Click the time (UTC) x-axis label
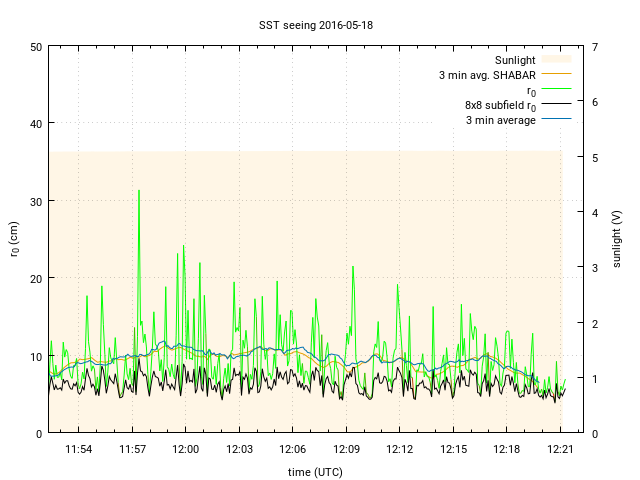The width and height of the screenshot is (640, 480). [315, 471]
